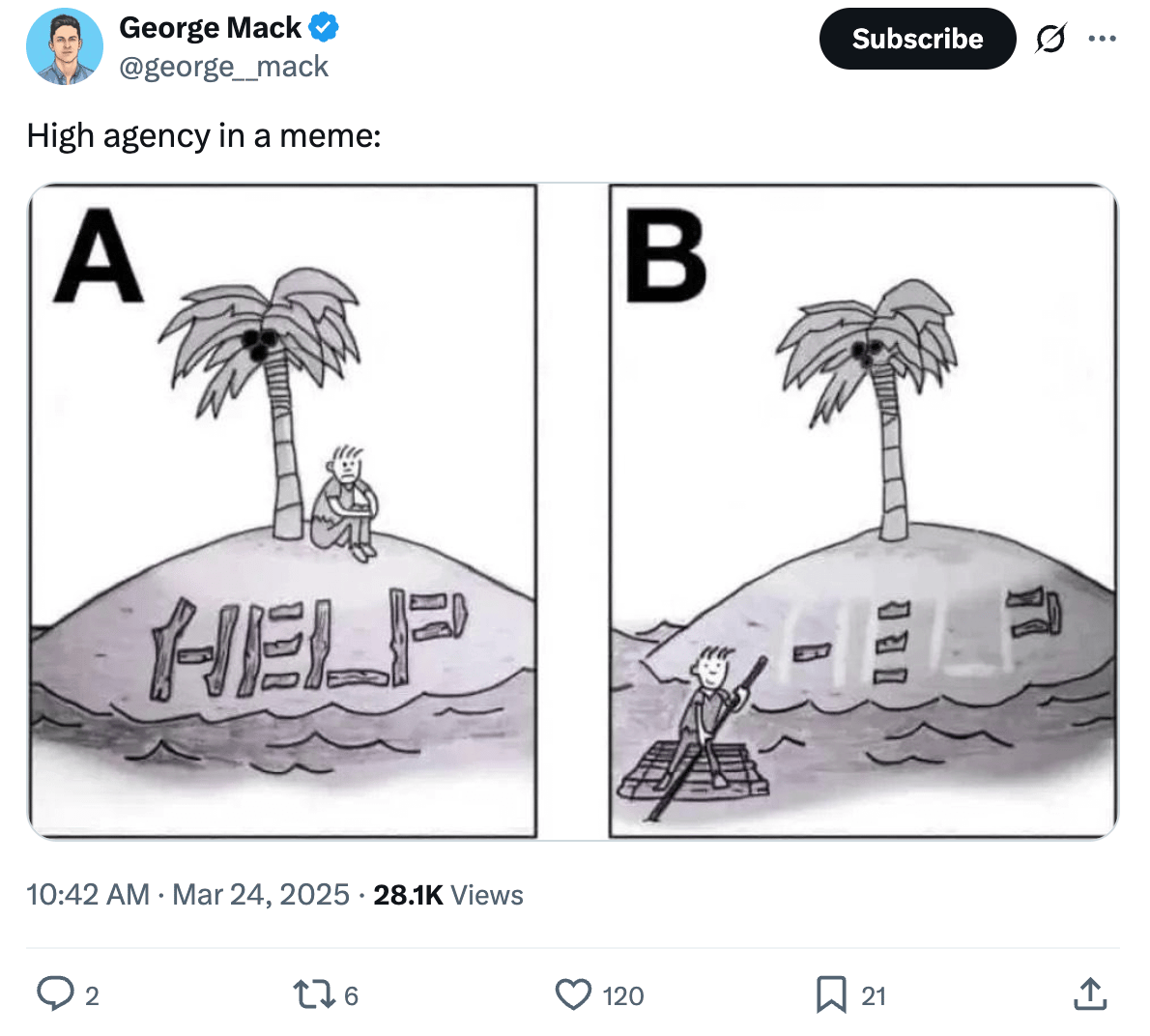Click the reply speech bubble icon

pyautogui.click(x=55, y=994)
